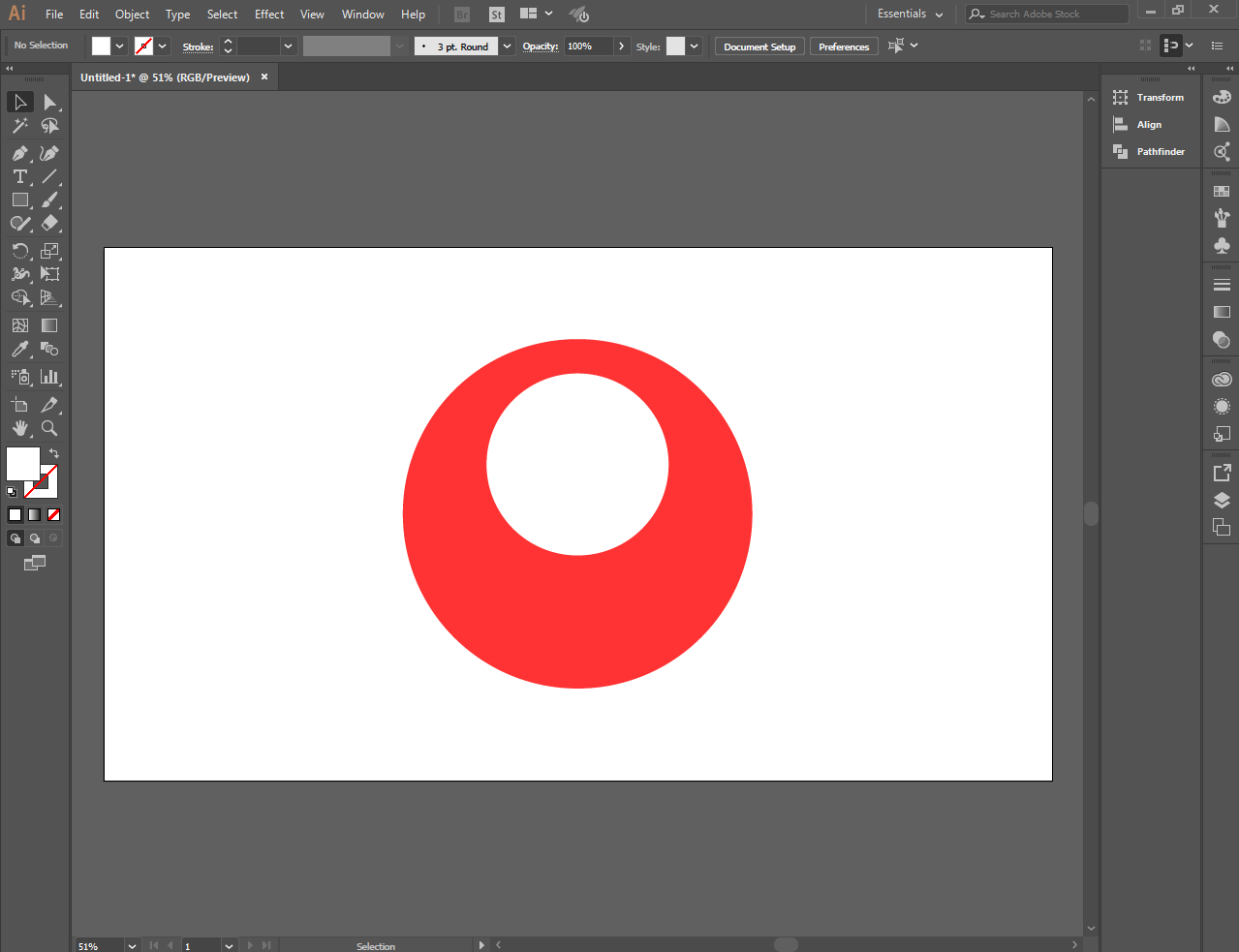The width and height of the screenshot is (1239, 952).
Task: Select the Symbol Sprayer tool
Action: pyautogui.click(x=20, y=377)
